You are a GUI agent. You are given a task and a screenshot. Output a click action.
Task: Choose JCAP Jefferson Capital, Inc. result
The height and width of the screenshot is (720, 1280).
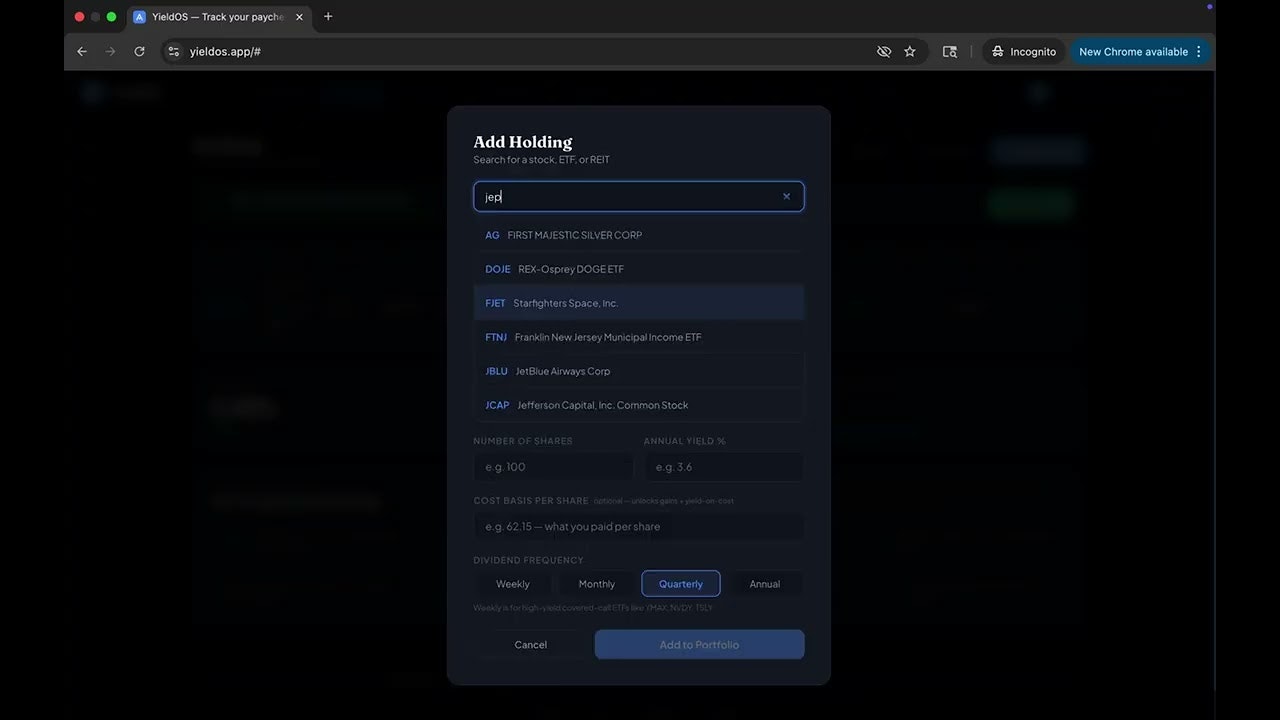pyautogui.click(x=638, y=405)
